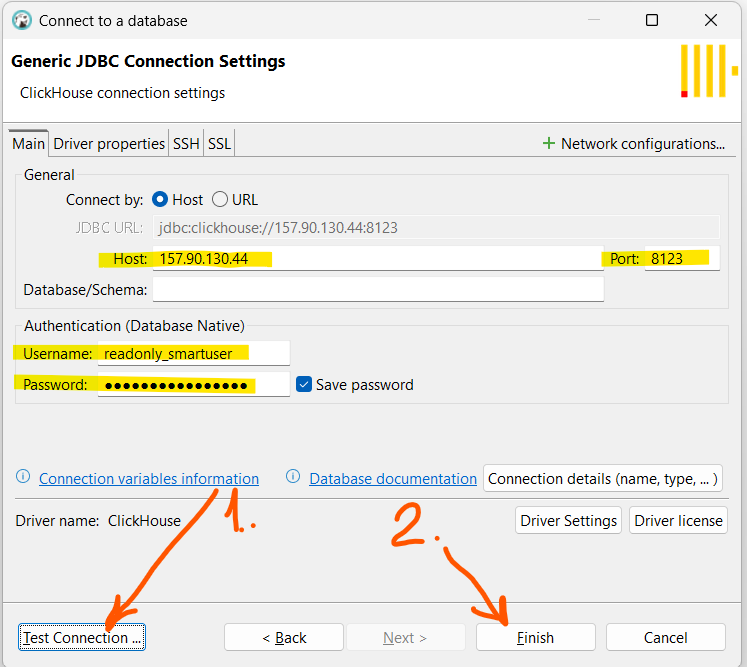747x667 pixels.
Task: Click info icon beside Connection variables information
Action: pos(24,478)
